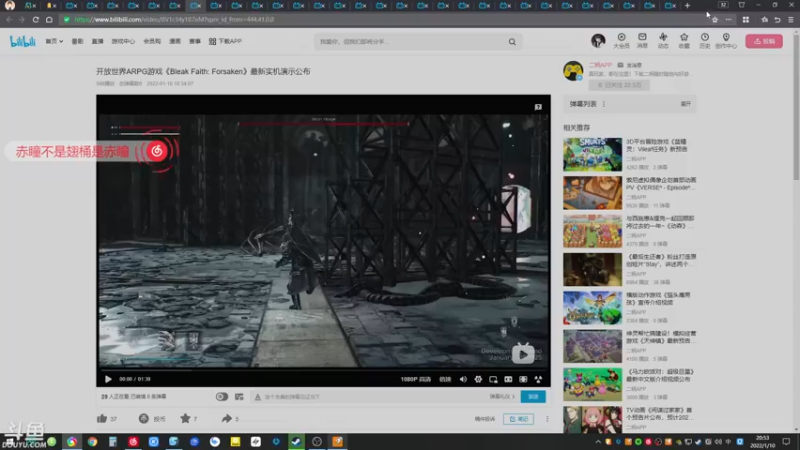Viewport: 800px width, 450px height.
Task: Toggle the danmaku display switch
Action: click(221, 396)
